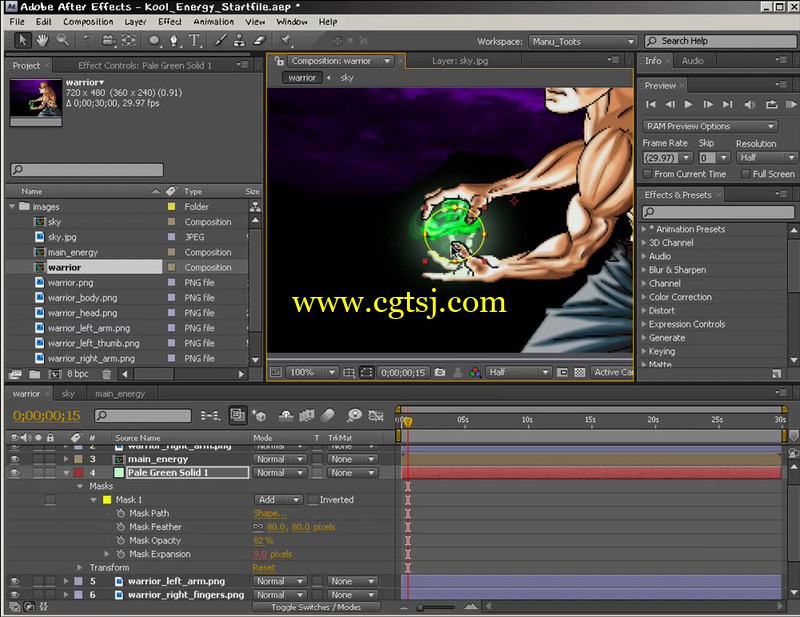Screen dimensions: 800x617
Task: Jump to the last frame in Preview
Action: 728,105
